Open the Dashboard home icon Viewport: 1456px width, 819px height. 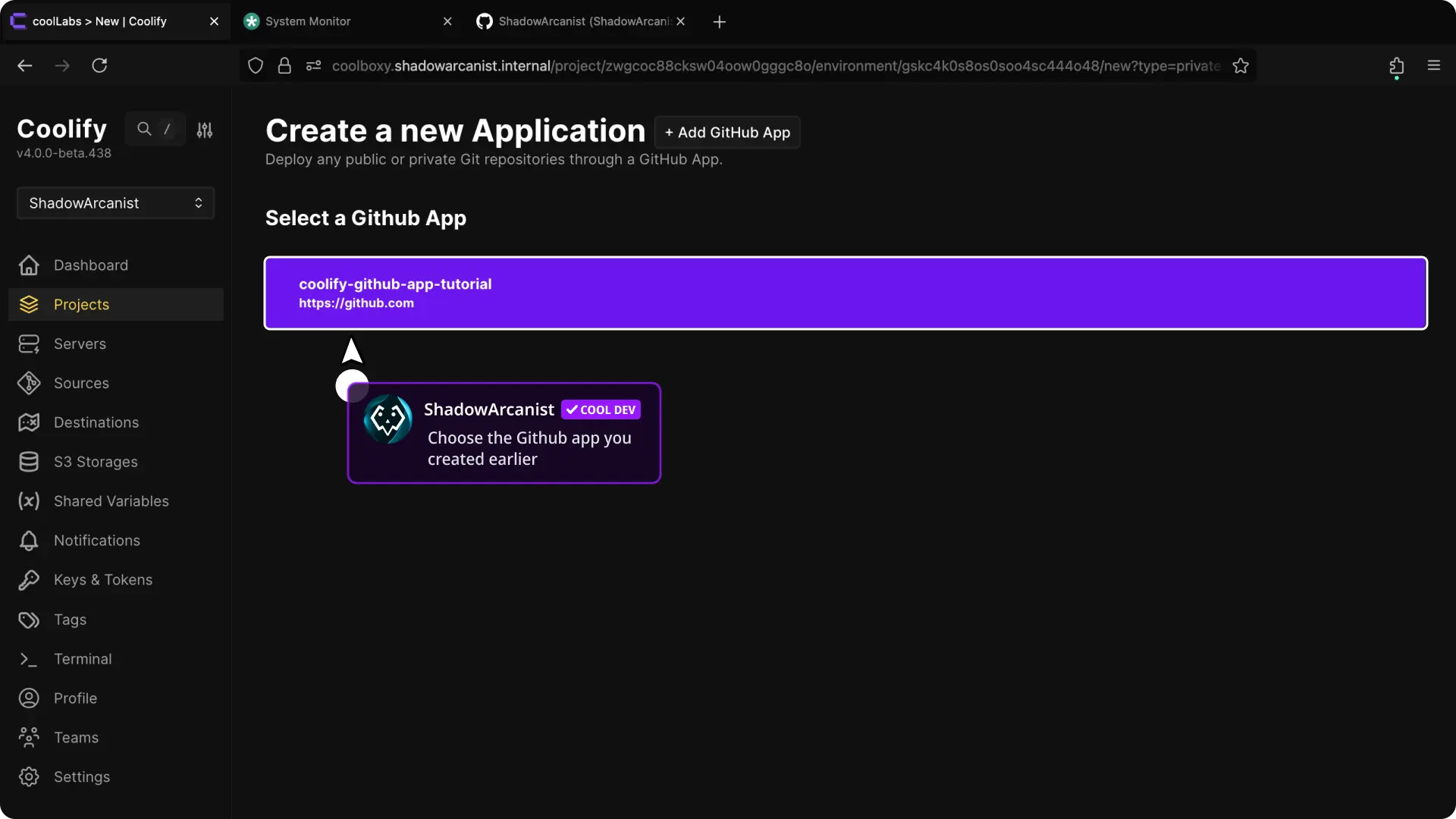[29, 265]
